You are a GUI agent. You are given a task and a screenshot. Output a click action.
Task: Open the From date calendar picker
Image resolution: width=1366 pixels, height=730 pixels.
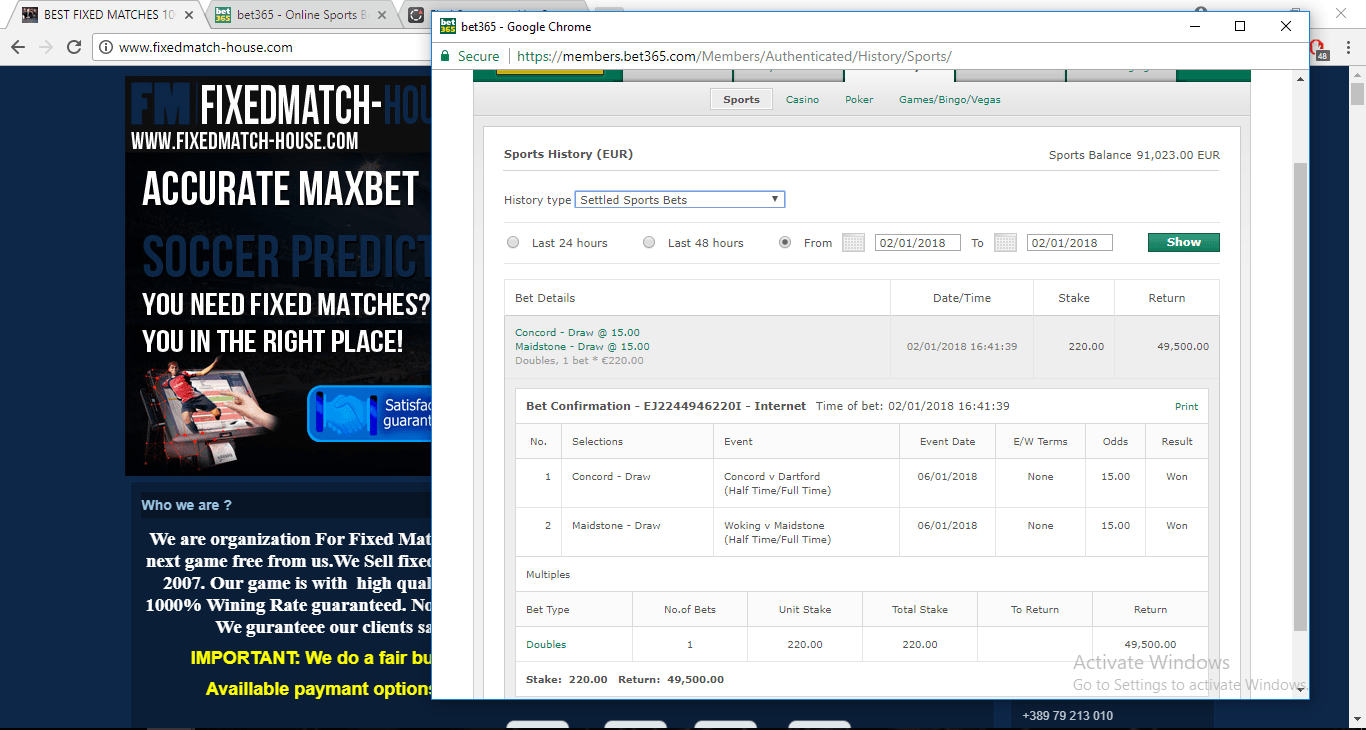click(853, 242)
